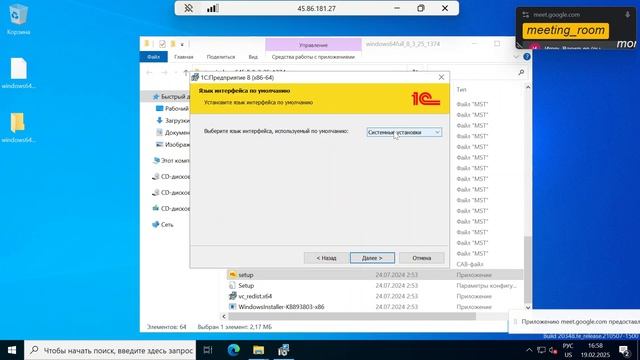
Task: Click the microphone icon in Meet overlay
Action: pos(627,15)
